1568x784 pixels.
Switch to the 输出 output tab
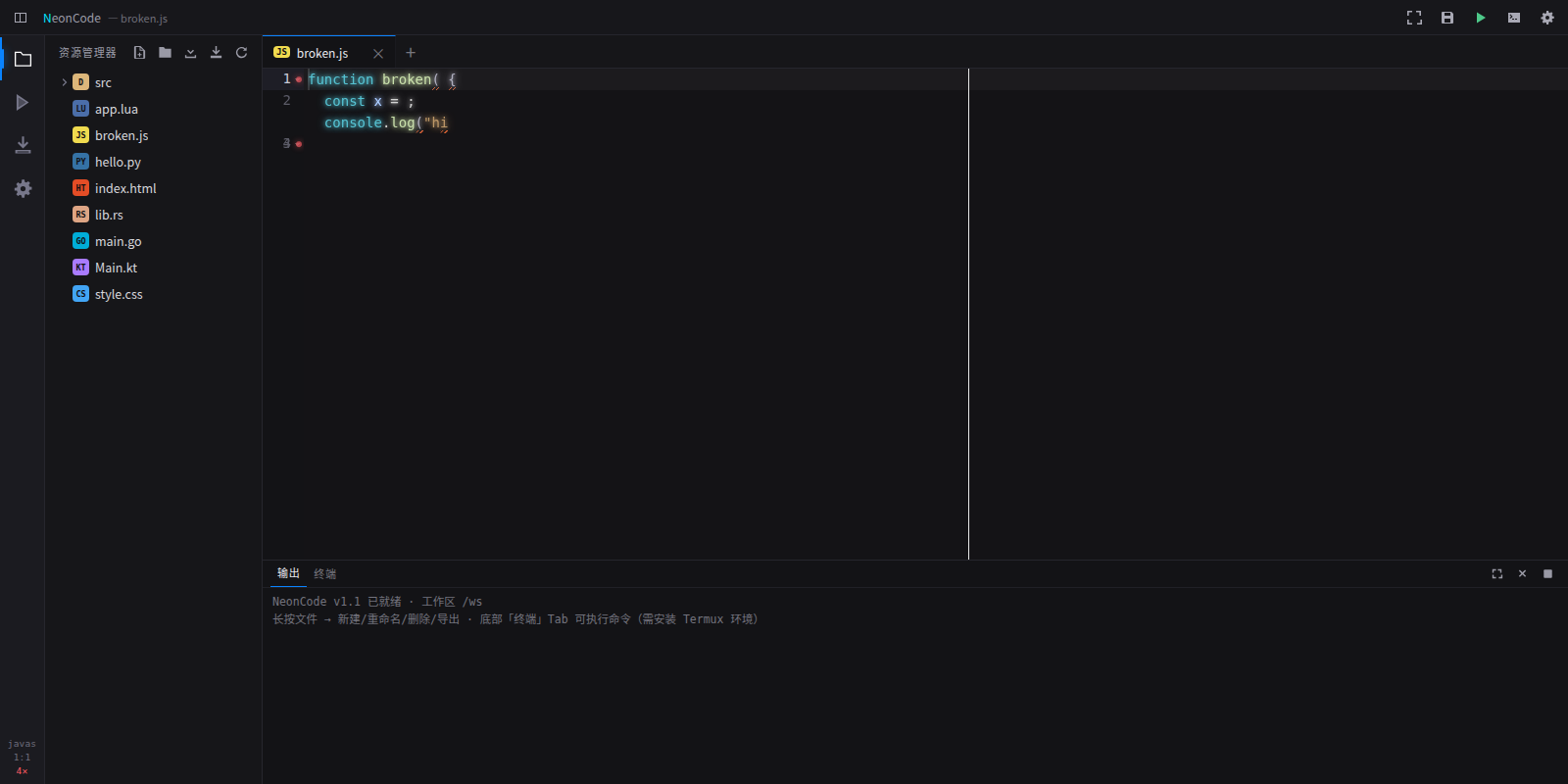[x=288, y=573]
